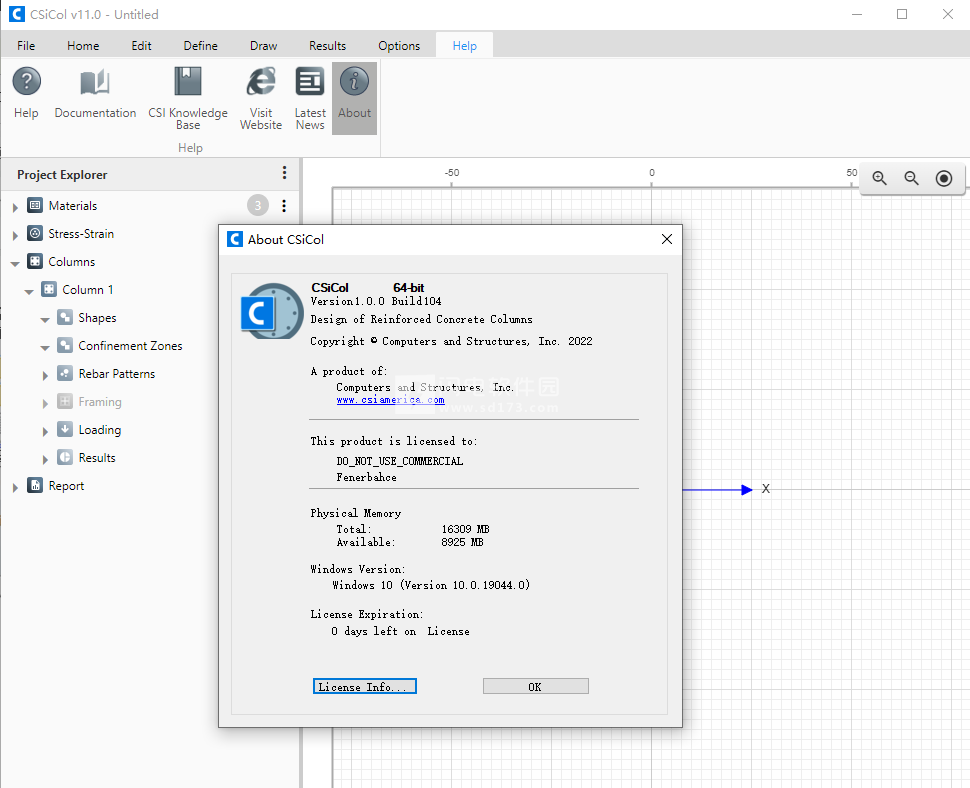Viewport: 970px width, 788px height.
Task: Maximize the CSiCol main window
Action: (x=902, y=14)
